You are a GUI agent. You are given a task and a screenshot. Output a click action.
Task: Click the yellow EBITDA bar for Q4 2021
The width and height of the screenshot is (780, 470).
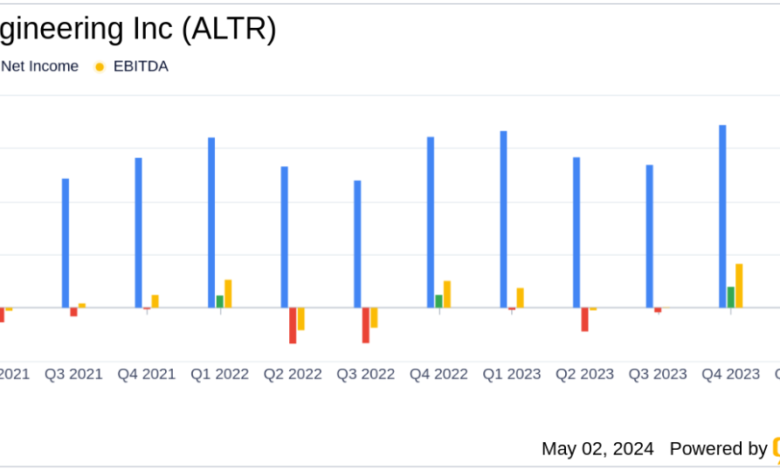155,301
